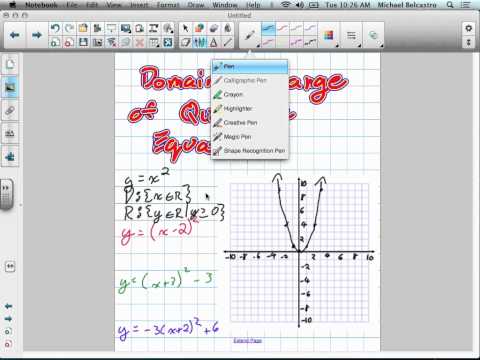Click the bottom-left right arrow icon
The height and width of the screenshot is (360, 480).
click(x=8, y=319)
